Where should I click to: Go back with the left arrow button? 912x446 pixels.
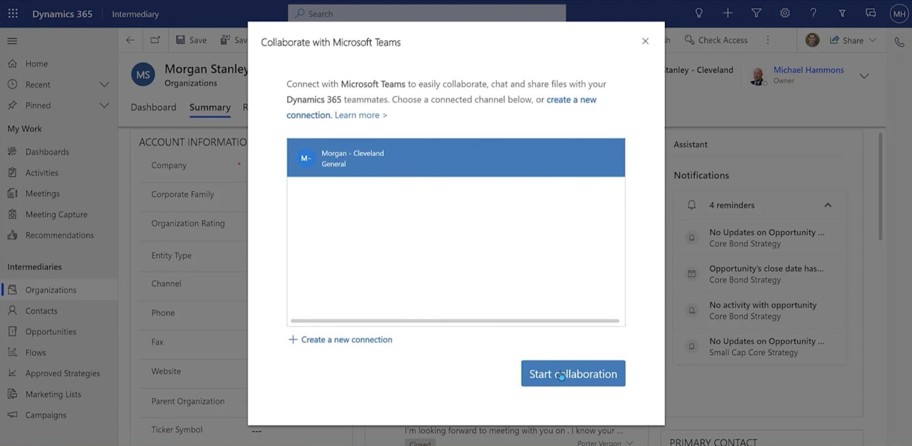[x=130, y=40]
